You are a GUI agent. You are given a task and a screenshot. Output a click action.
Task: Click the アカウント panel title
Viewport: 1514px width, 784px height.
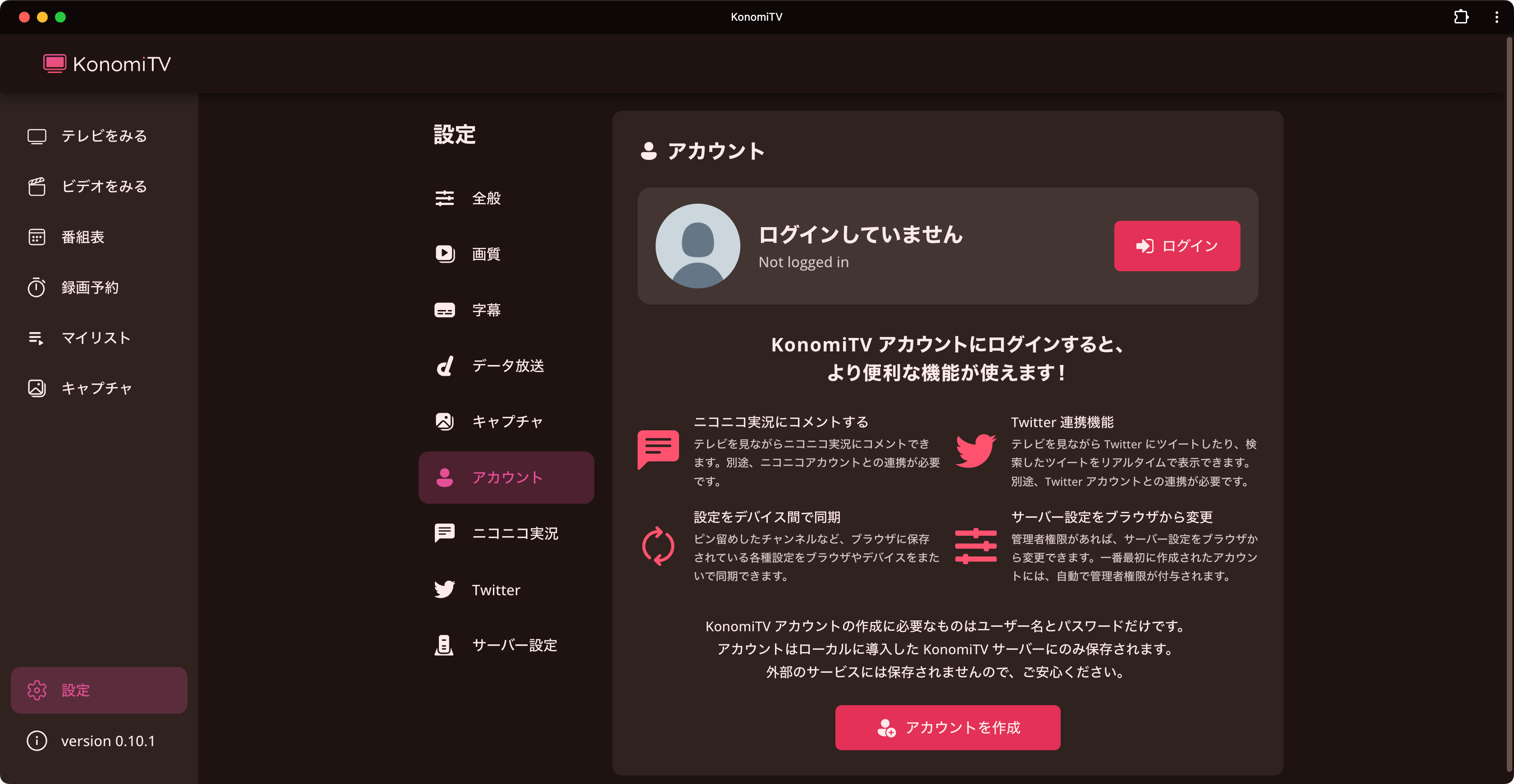pyautogui.click(x=716, y=151)
